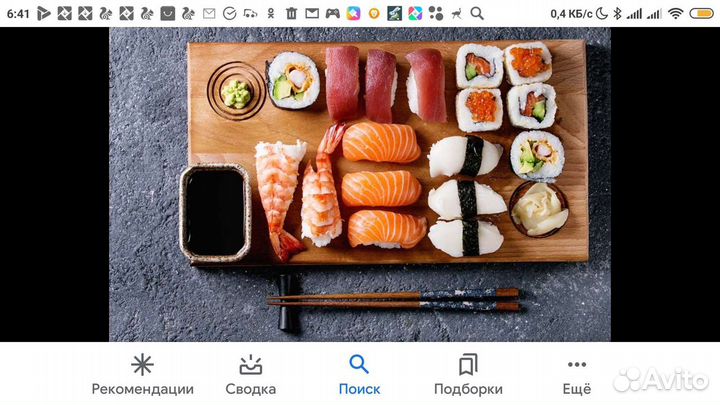Open the Odnoklassniki notification icon
Screen dimensions: 720x405
click(271, 14)
